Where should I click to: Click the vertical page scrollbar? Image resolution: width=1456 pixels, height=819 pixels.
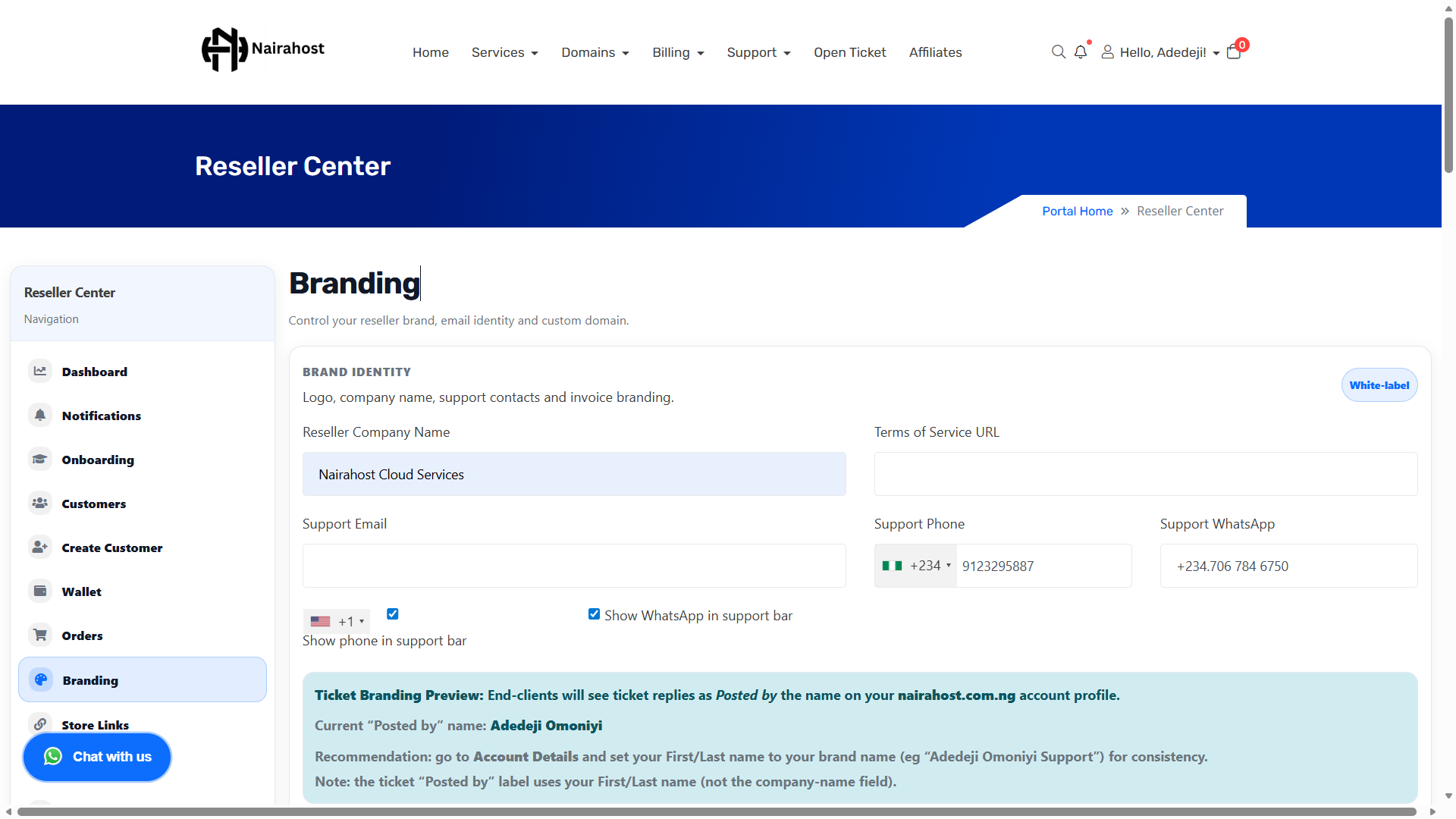1448,95
